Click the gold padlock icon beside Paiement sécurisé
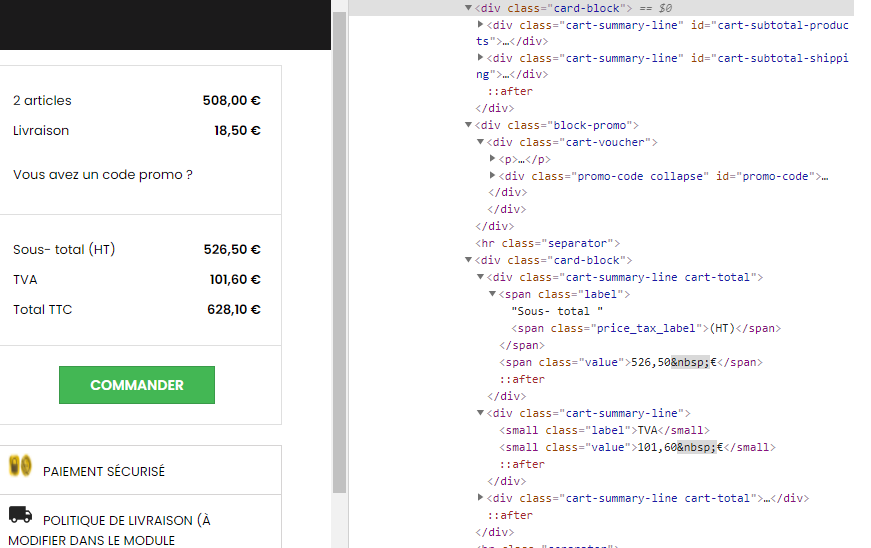Image resolution: width=871 pixels, height=548 pixels. coord(21,466)
